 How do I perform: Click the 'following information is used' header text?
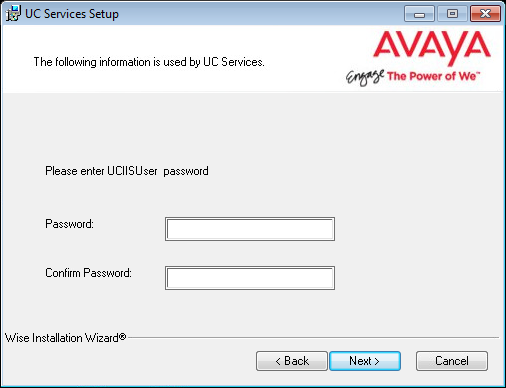(x=149, y=62)
